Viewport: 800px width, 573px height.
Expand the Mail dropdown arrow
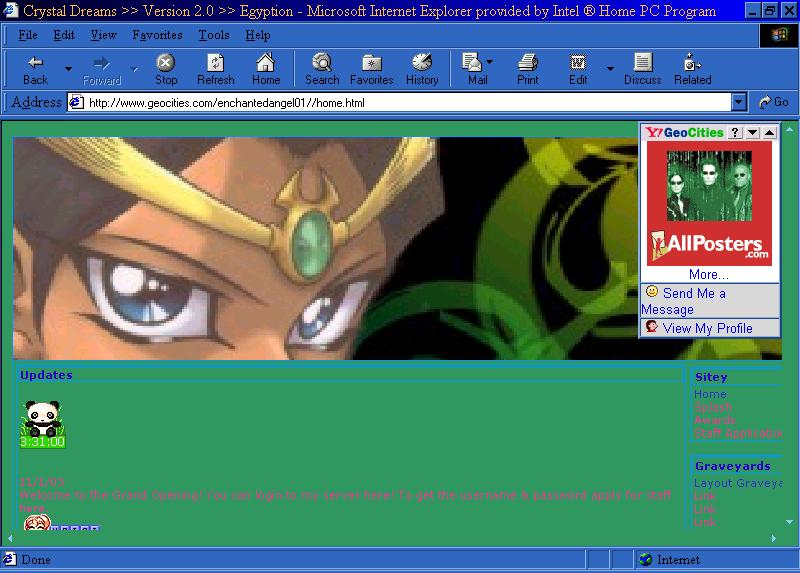[x=490, y=62]
